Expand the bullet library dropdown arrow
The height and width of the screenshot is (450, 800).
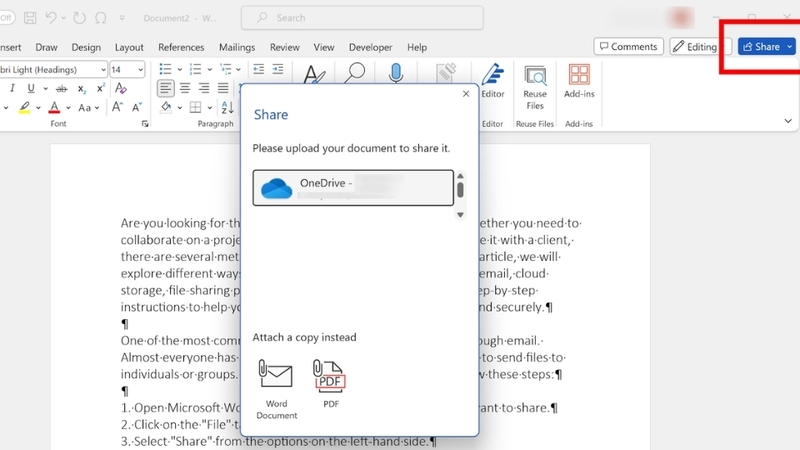coord(180,69)
